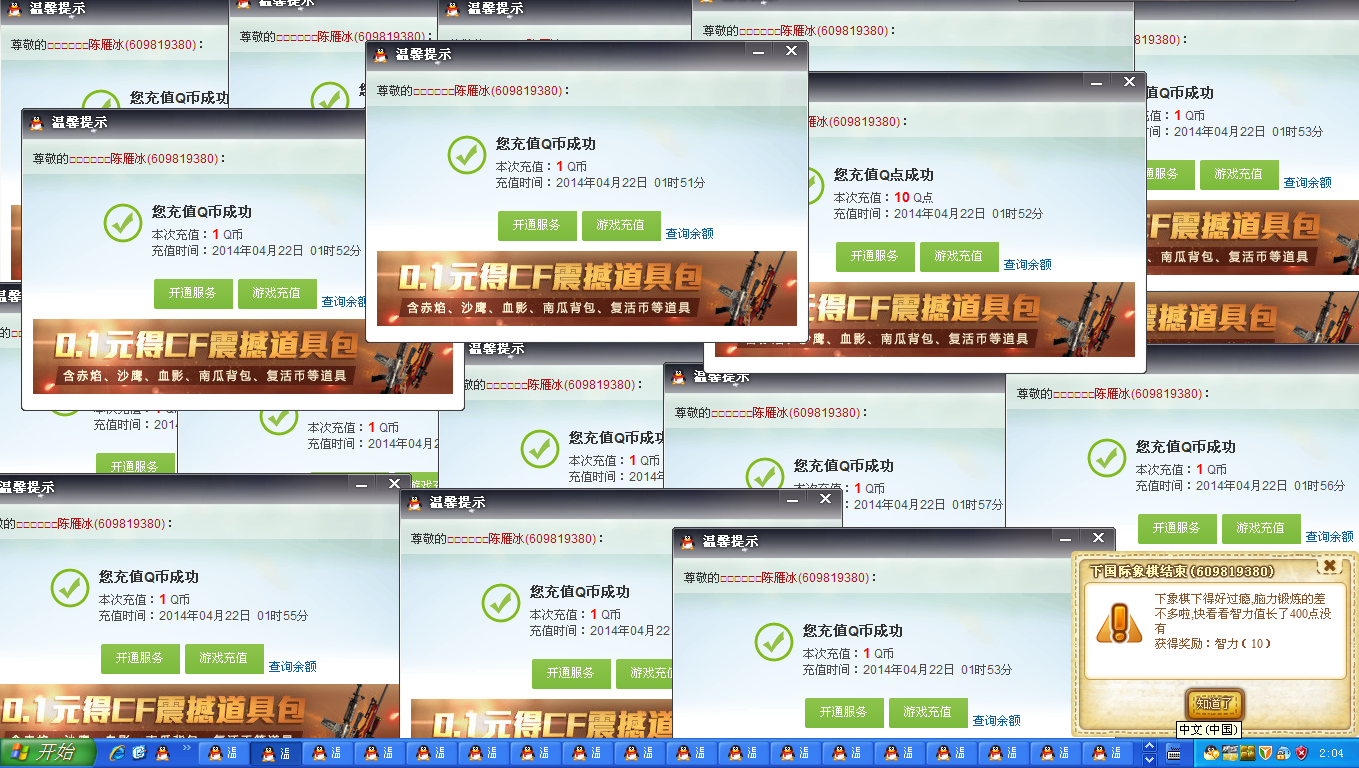Image resolution: width=1359 pixels, height=768 pixels.
Task: Click 知道了 in the chess ended popup
Action: pos(1215,703)
